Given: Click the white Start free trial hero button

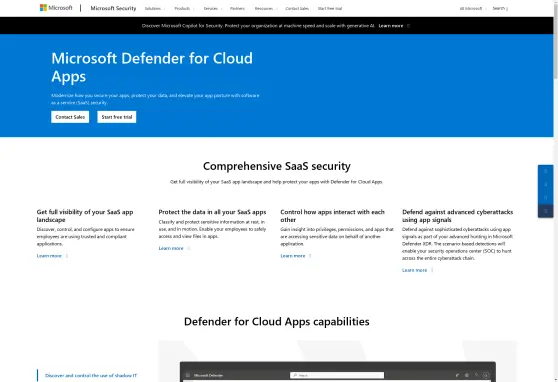Looking at the screenshot, I should click(x=117, y=117).
